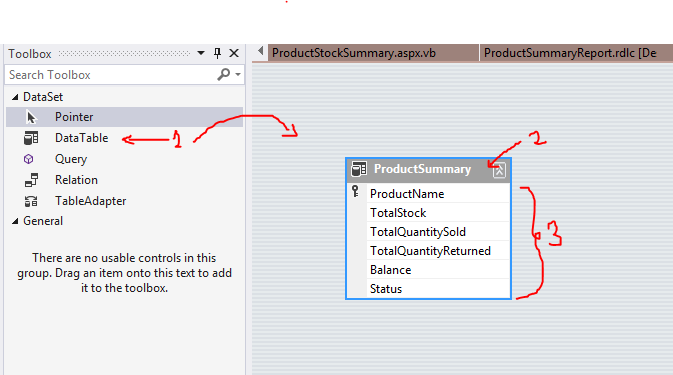The image size is (673, 375).
Task: Click the primary key icon beside ProductName
Action: 355,191
